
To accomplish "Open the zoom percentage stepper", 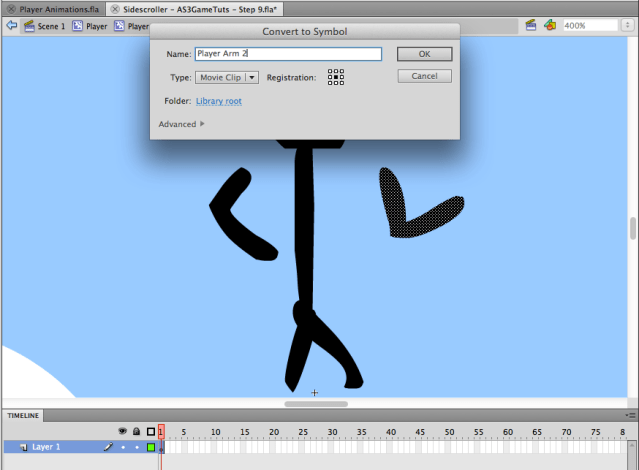I will click(x=627, y=25).
